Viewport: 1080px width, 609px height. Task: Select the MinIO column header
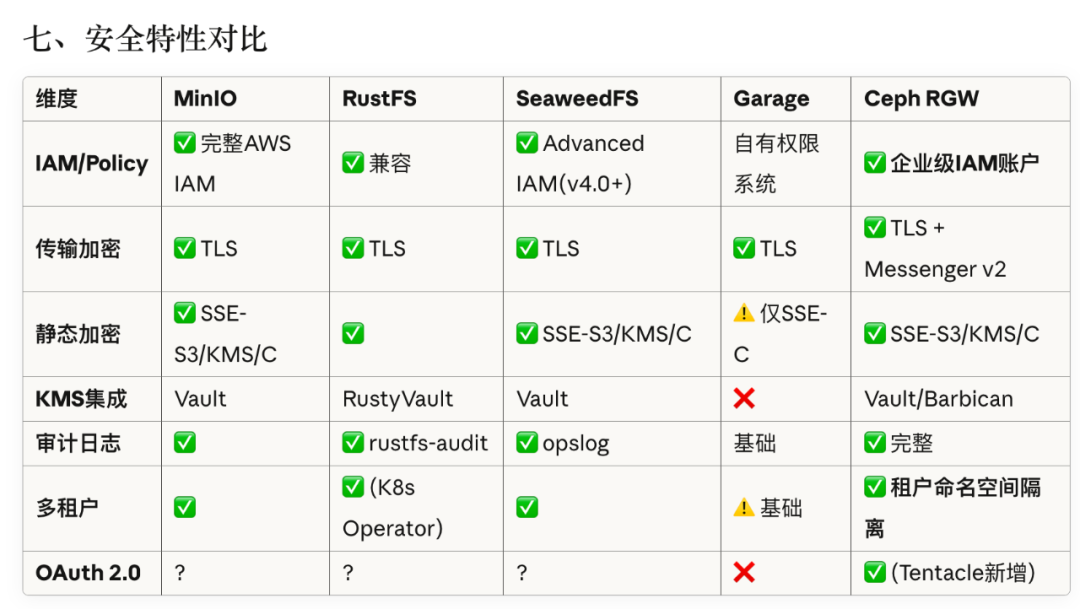point(206,99)
